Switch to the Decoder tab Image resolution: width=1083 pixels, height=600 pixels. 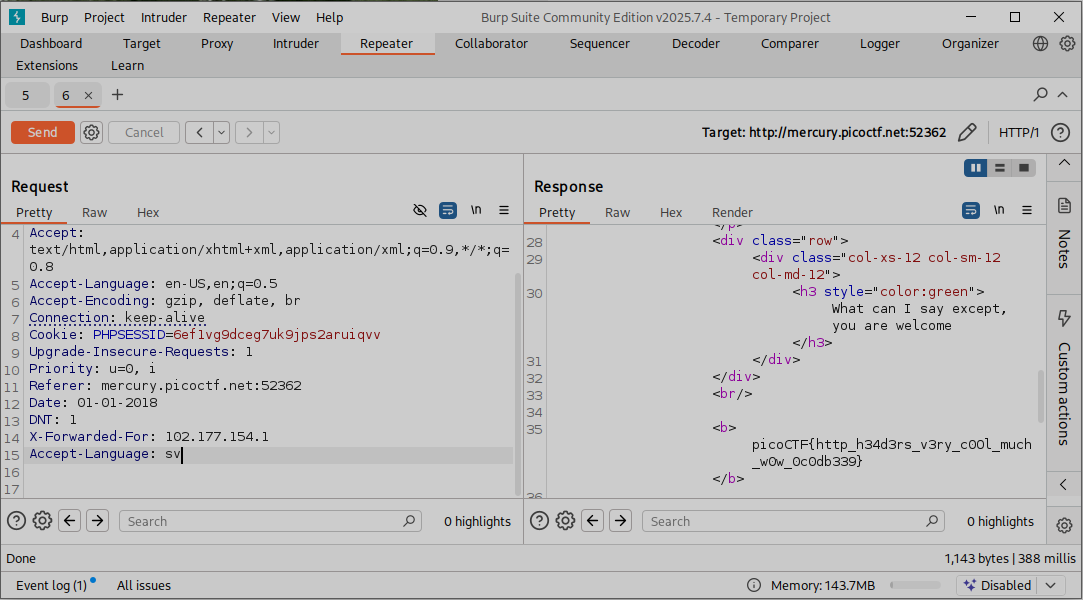coord(695,44)
